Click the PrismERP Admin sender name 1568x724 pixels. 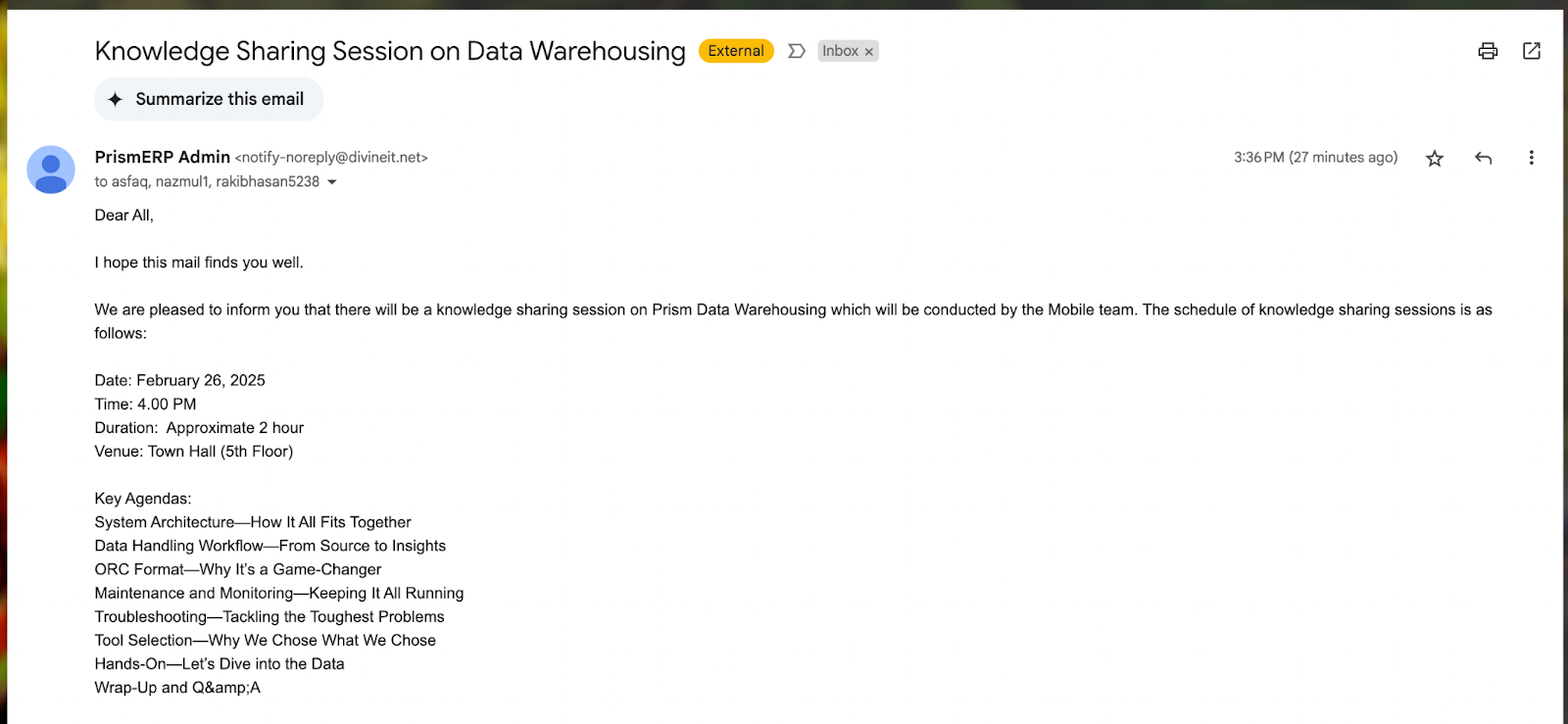click(163, 157)
